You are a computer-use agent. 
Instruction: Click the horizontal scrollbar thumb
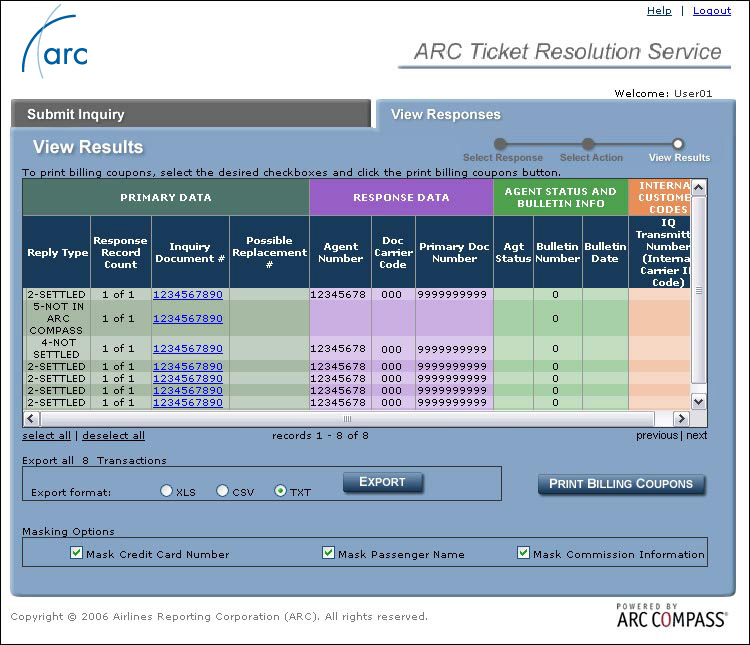point(348,419)
